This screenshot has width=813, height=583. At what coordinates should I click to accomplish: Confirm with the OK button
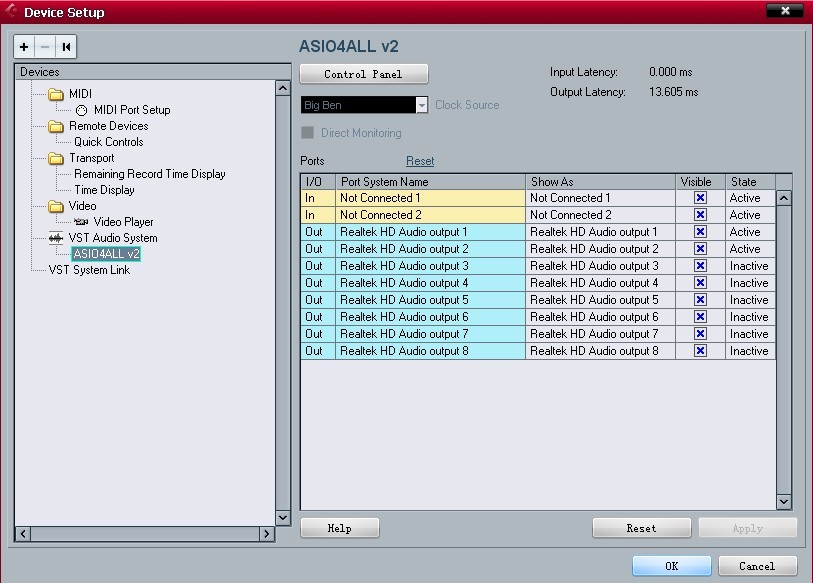[x=671, y=566]
